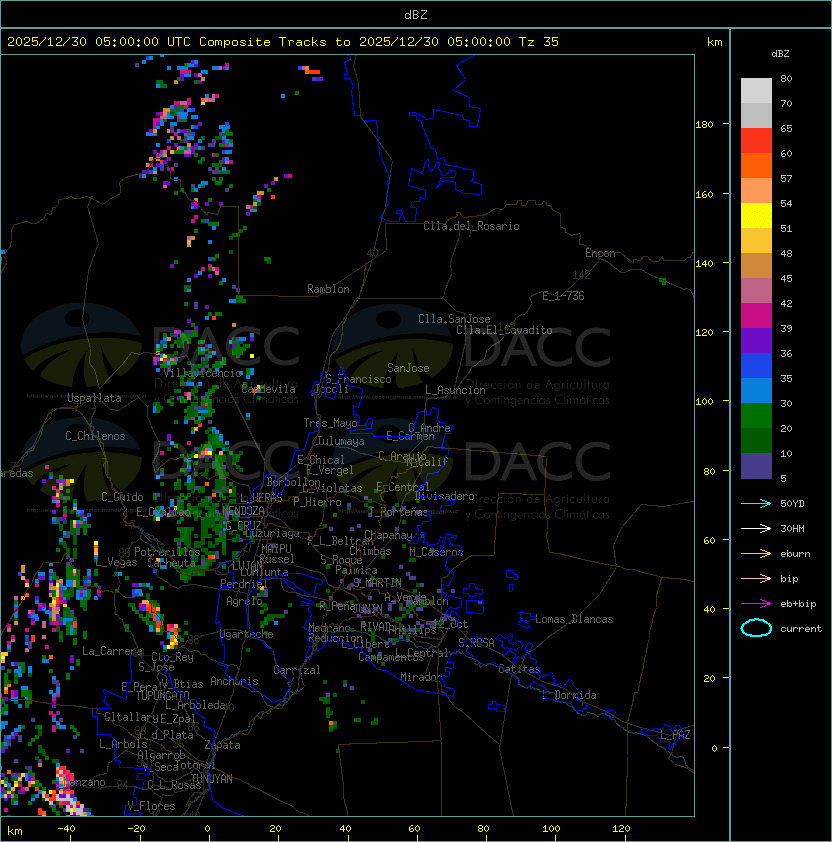Pick the rose 42–45 dBZ swatch

click(x=756, y=291)
